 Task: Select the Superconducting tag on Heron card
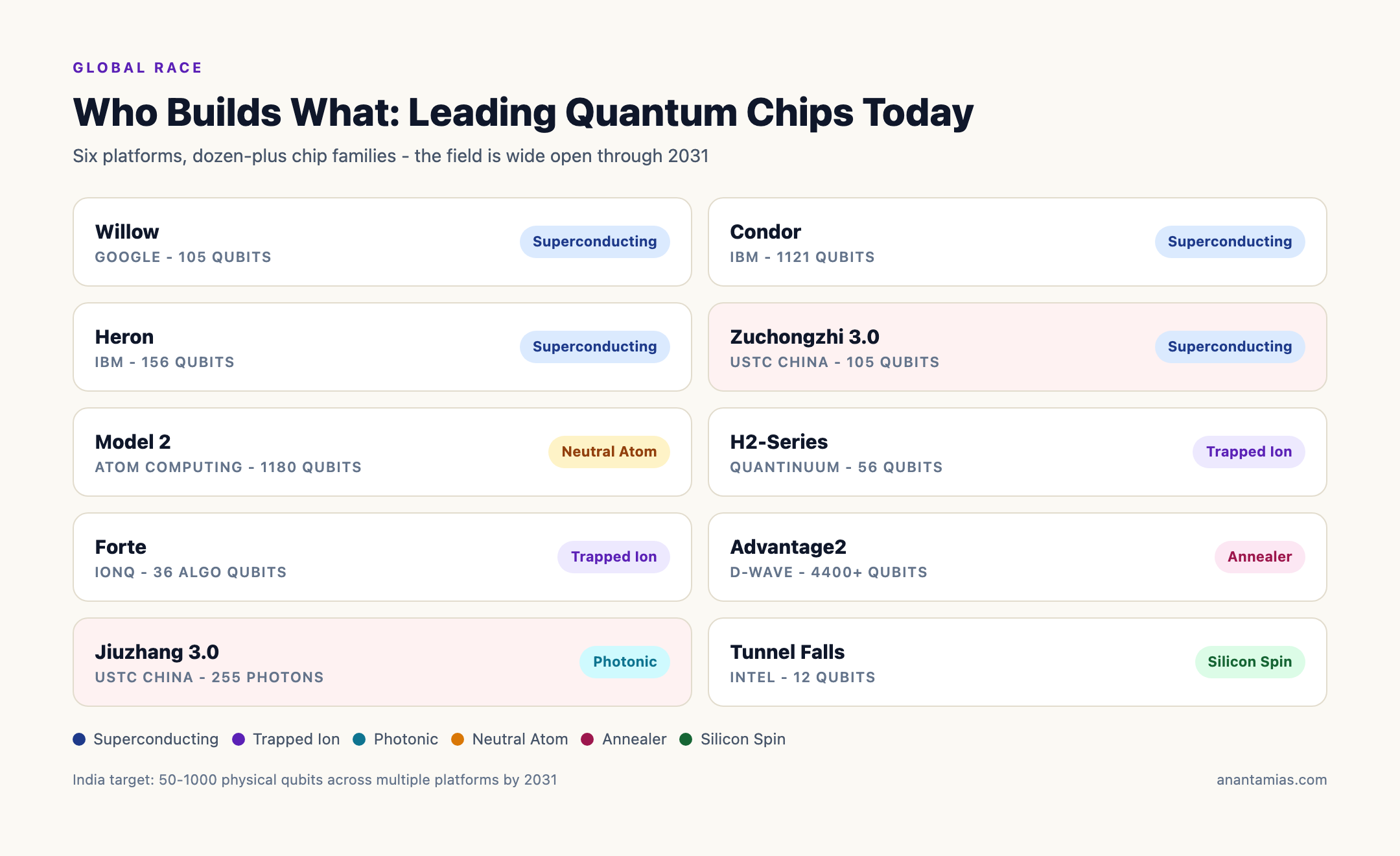594,347
